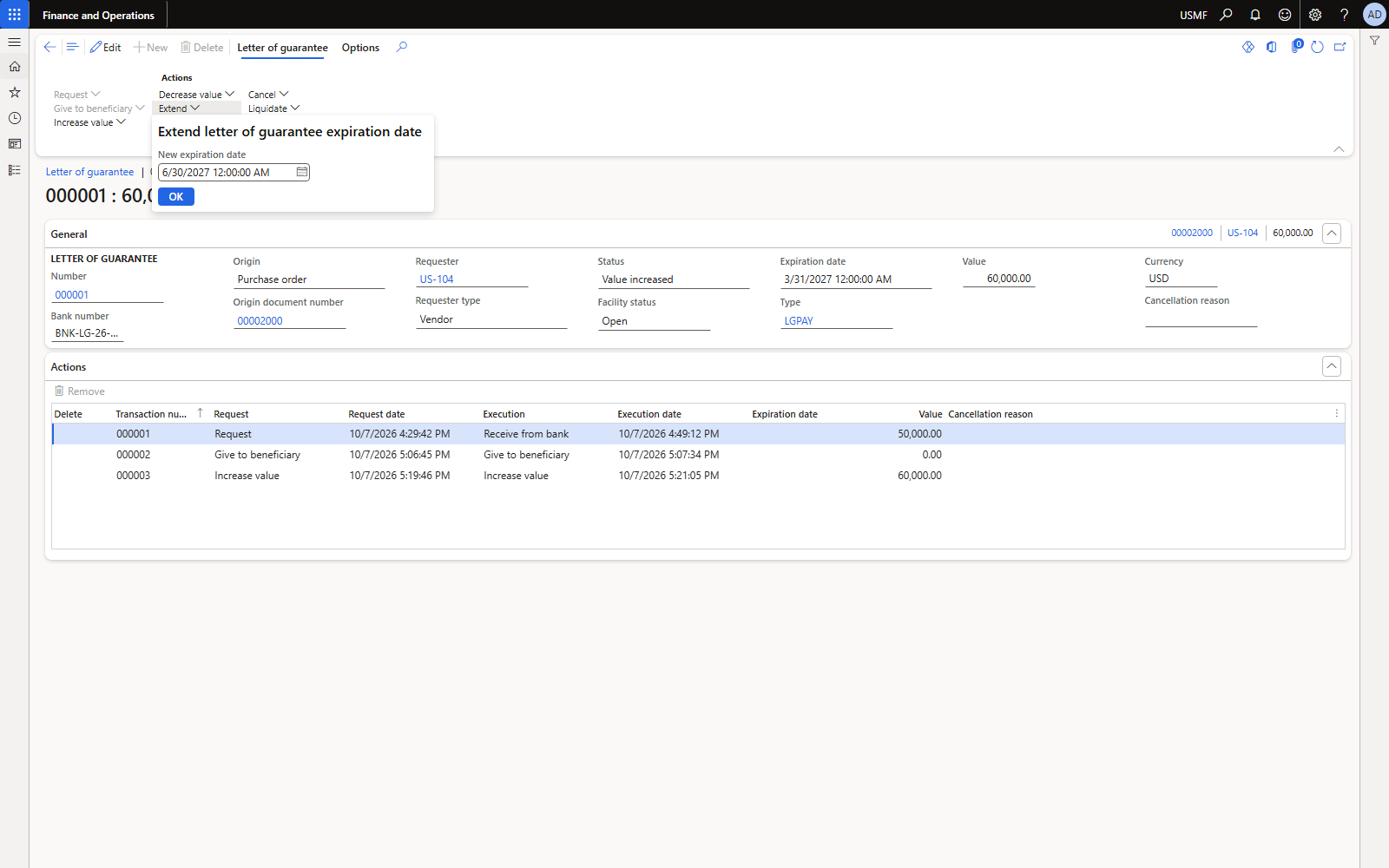Expand the navigation pane hamburger menu
The height and width of the screenshot is (868, 1389).
[x=15, y=42]
